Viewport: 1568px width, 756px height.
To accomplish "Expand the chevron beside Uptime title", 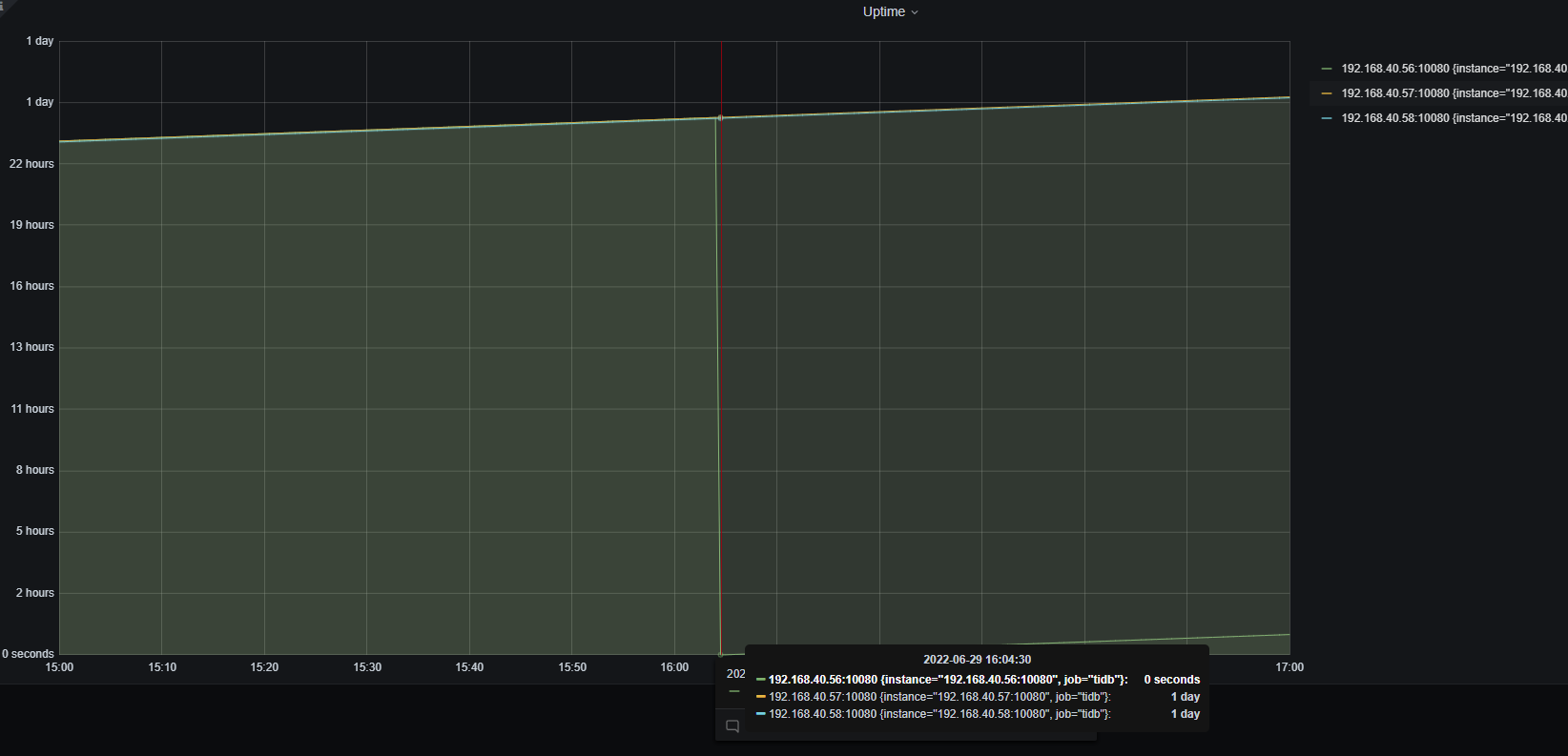I will click(915, 12).
